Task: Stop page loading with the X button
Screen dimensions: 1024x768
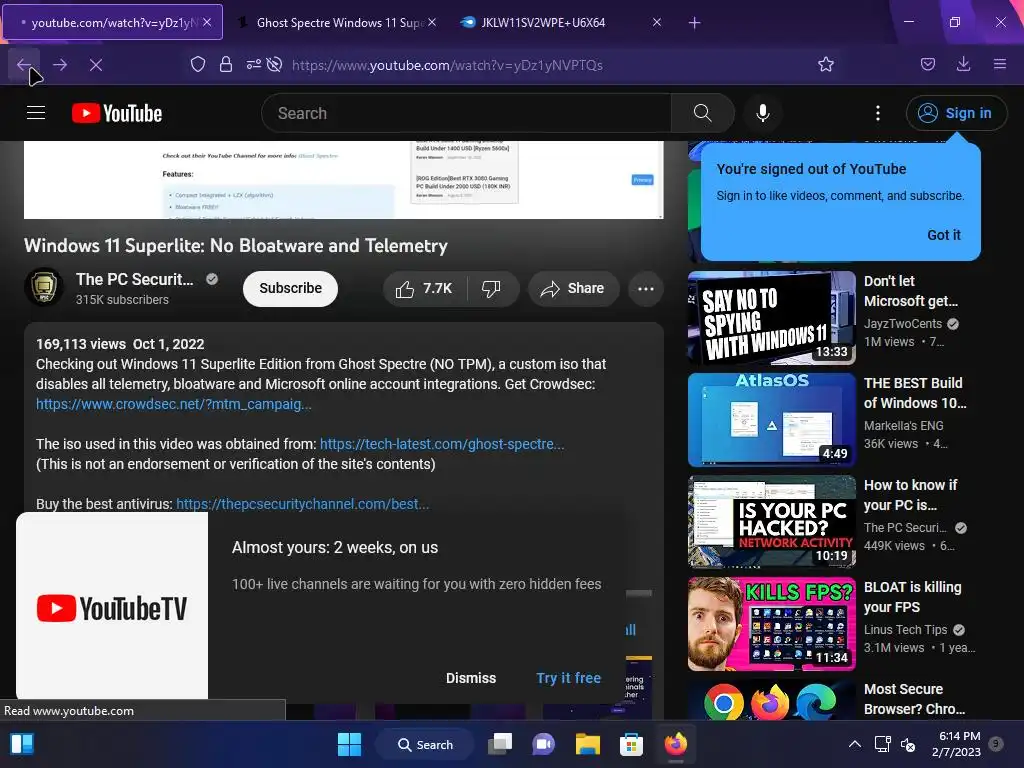Action: [96, 65]
